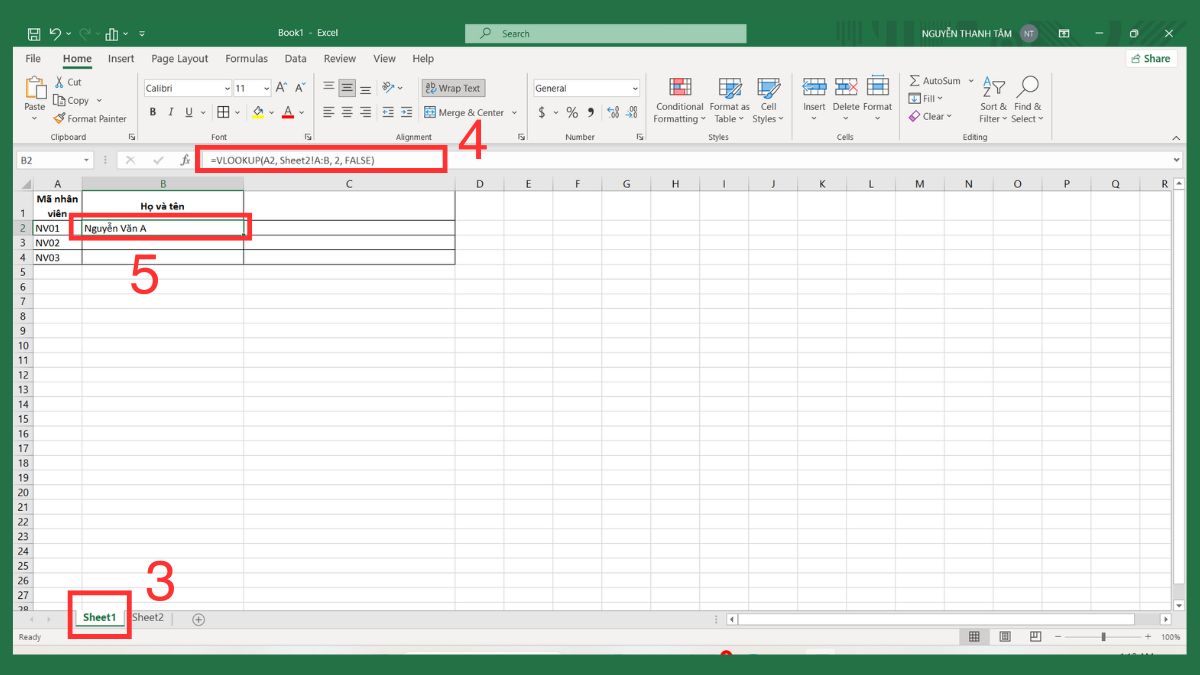Click the Search box in title bar

click(606, 33)
